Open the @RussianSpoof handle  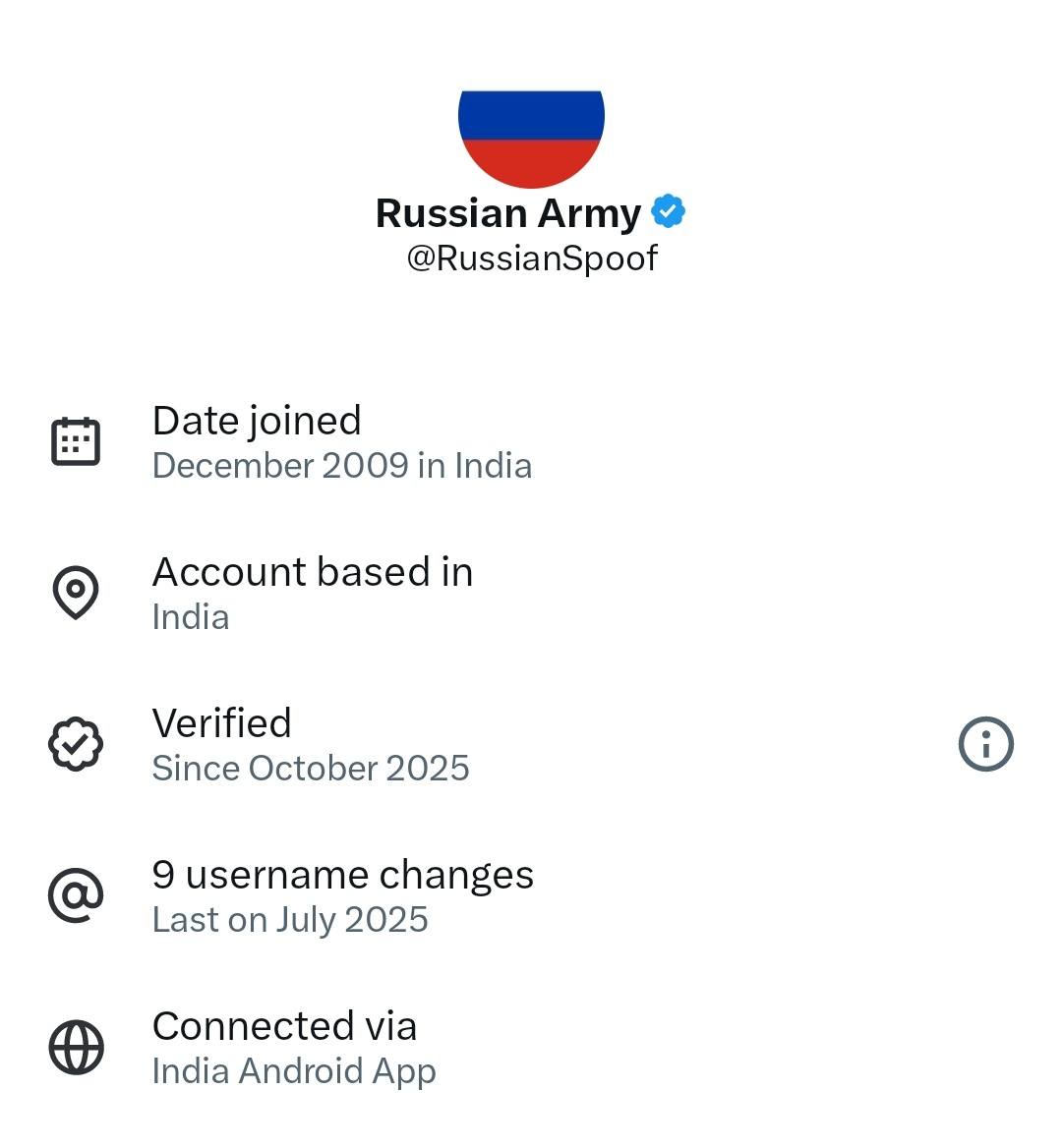coord(532,258)
